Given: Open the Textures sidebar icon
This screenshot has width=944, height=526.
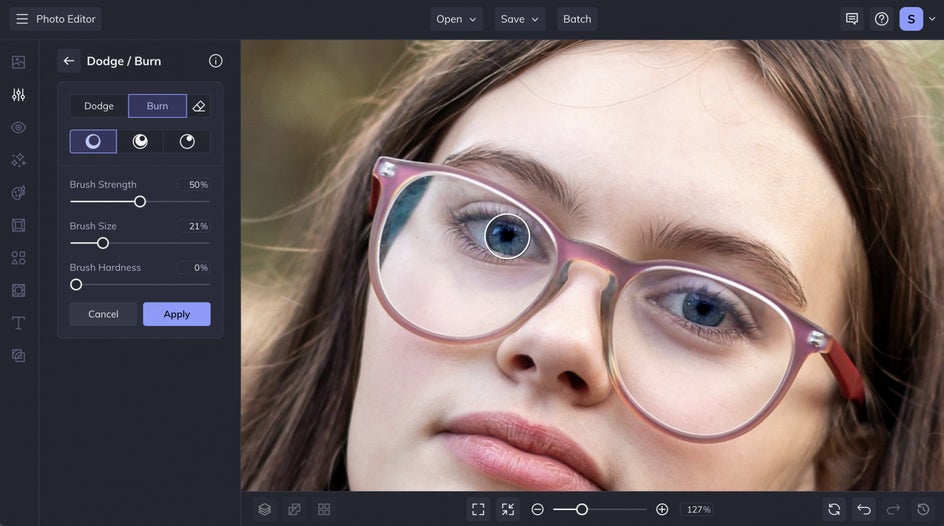Looking at the screenshot, I should (19, 291).
